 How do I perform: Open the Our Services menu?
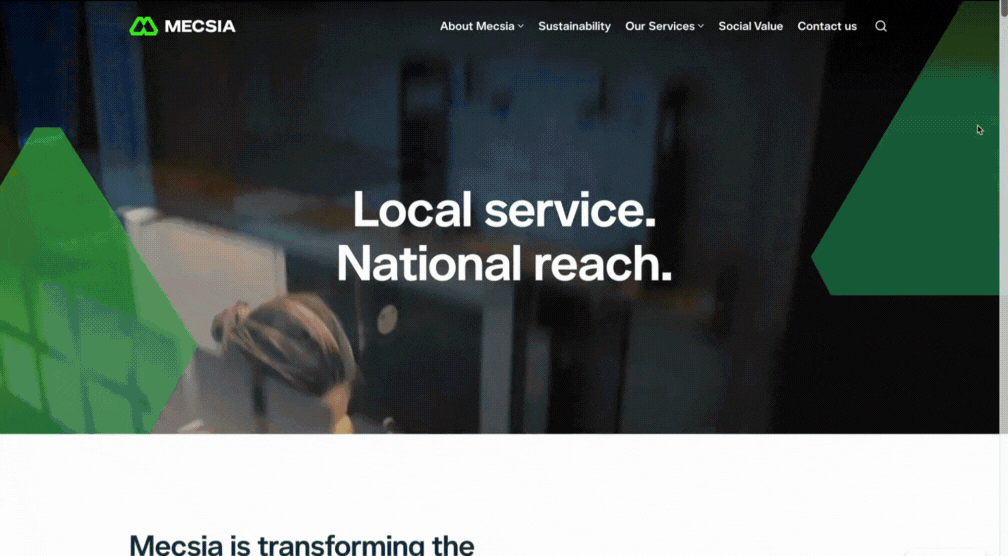click(x=660, y=26)
